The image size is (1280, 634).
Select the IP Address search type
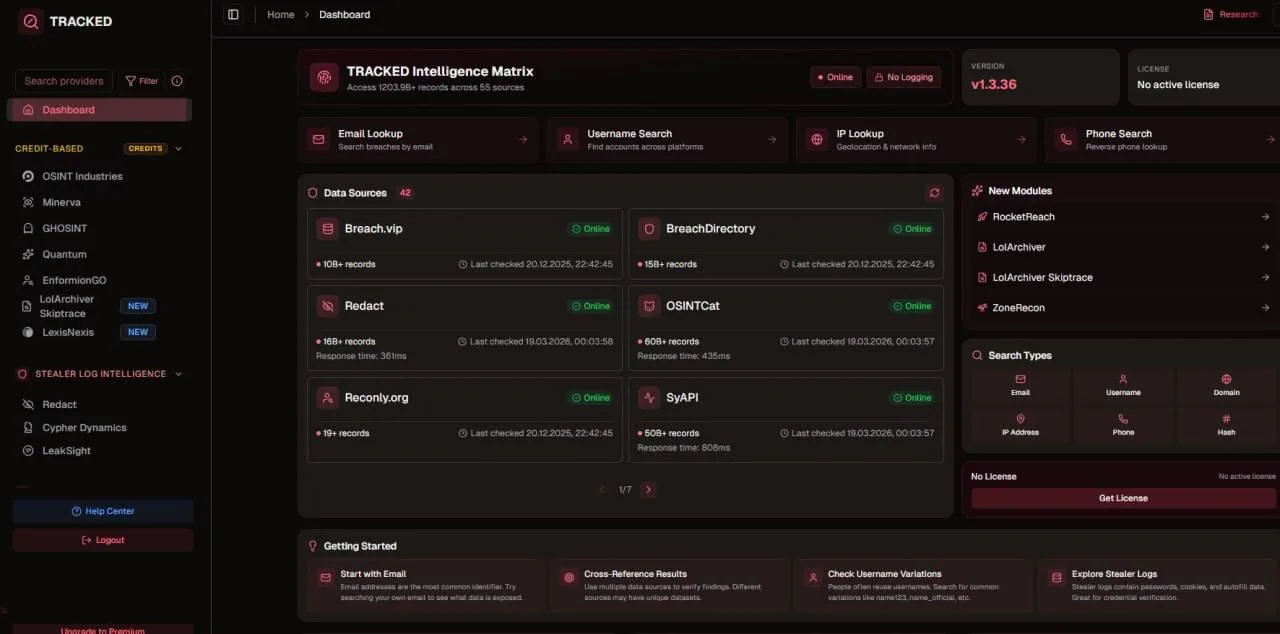point(1020,426)
